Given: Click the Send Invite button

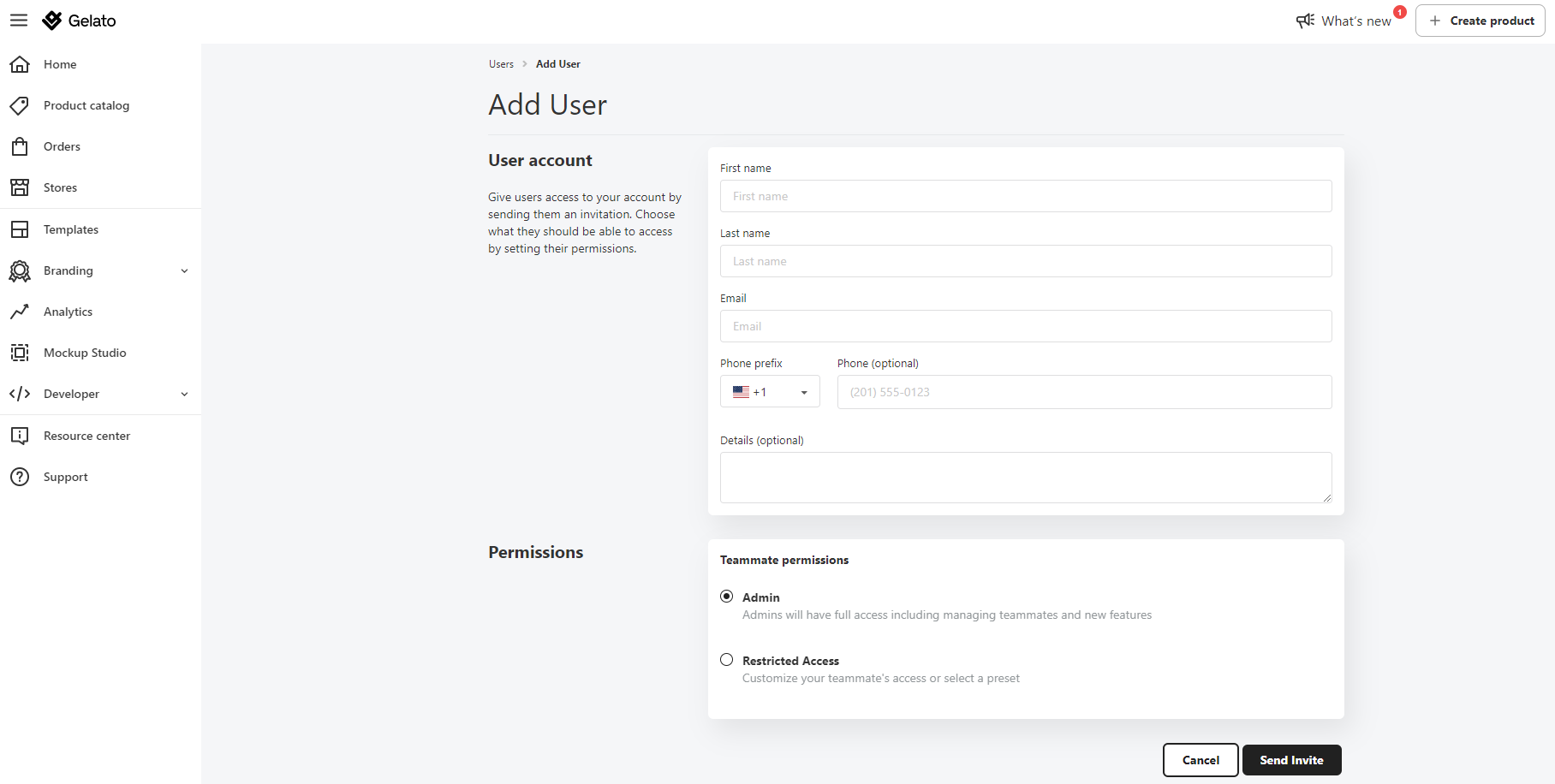Looking at the screenshot, I should point(1292,760).
